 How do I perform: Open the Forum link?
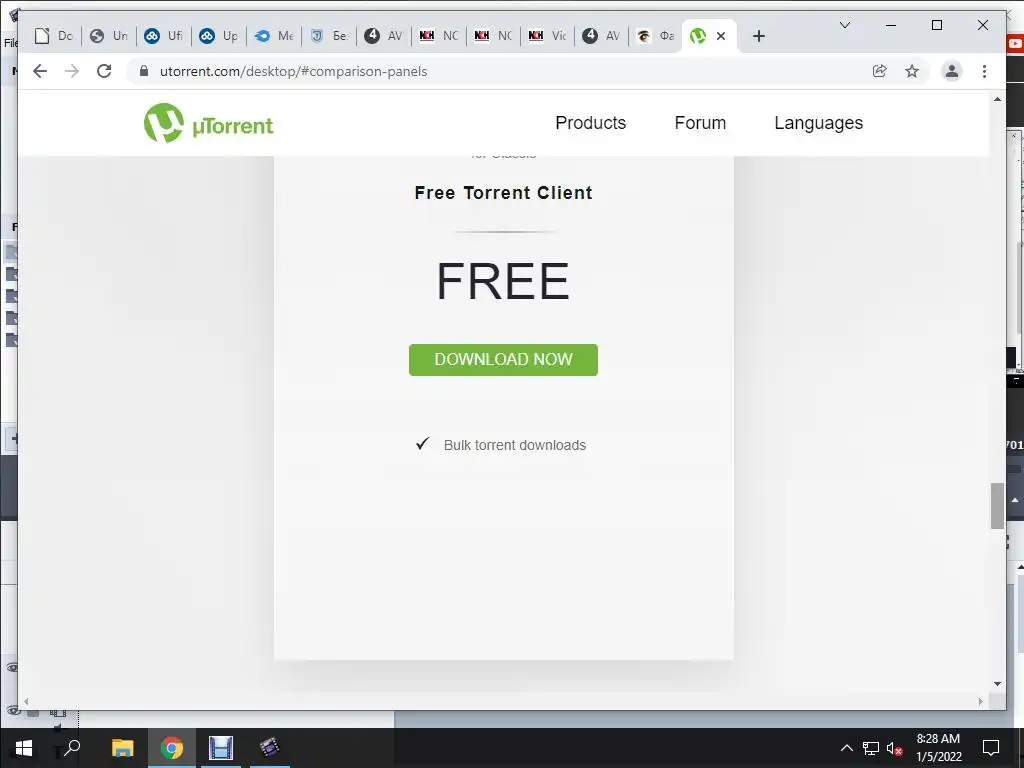pyautogui.click(x=700, y=123)
